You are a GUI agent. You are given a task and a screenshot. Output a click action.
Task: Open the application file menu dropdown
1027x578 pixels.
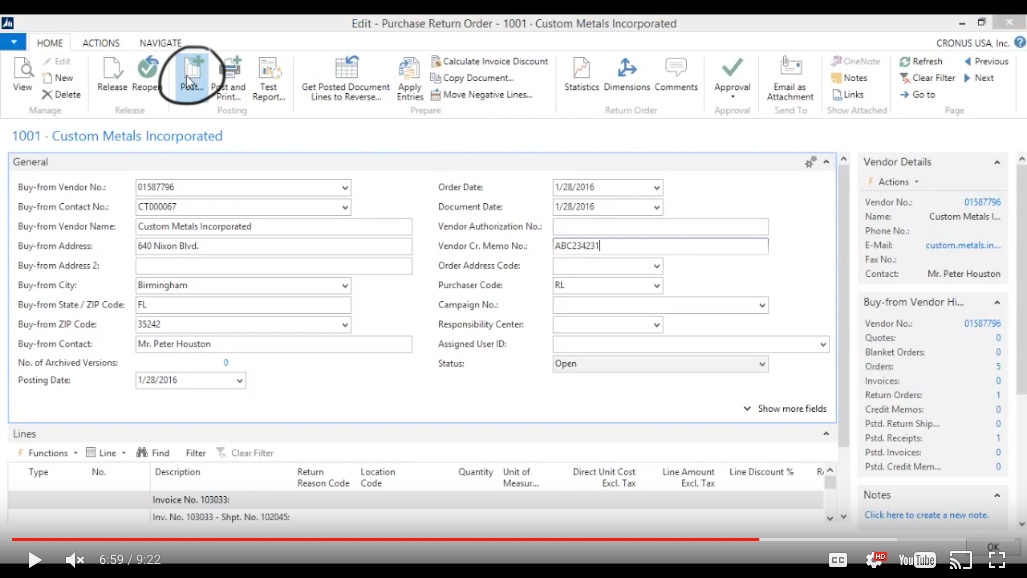(x=13, y=42)
